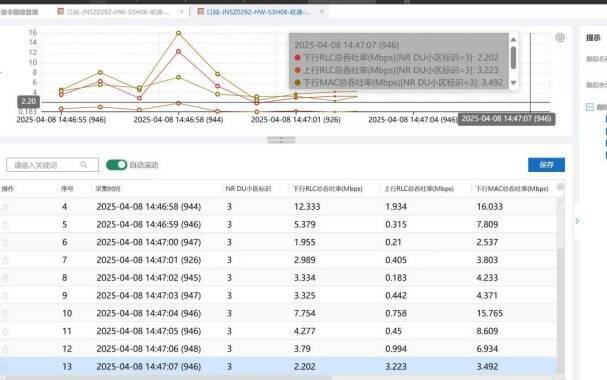This screenshot has width=607, height=380.
Task: Click table cell with time 14:47:06 (948)
Action: coord(149,349)
